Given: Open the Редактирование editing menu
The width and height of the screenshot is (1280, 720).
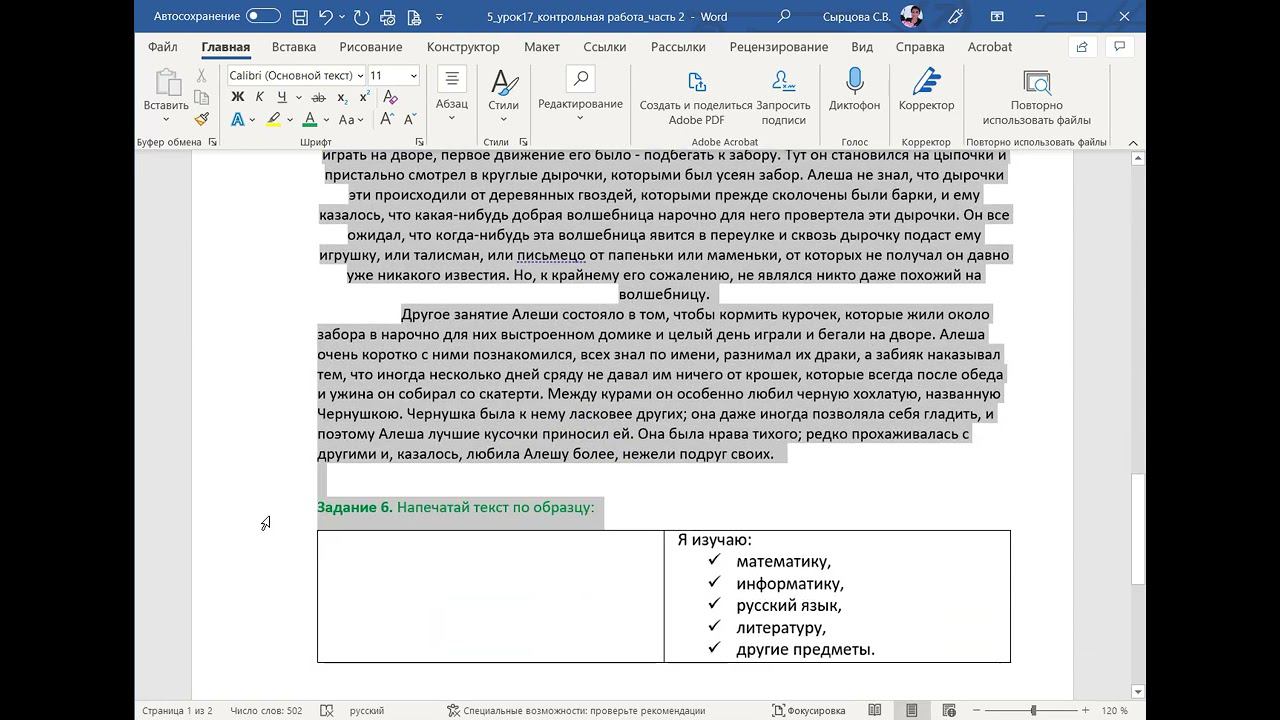Looking at the screenshot, I should click(x=580, y=97).
